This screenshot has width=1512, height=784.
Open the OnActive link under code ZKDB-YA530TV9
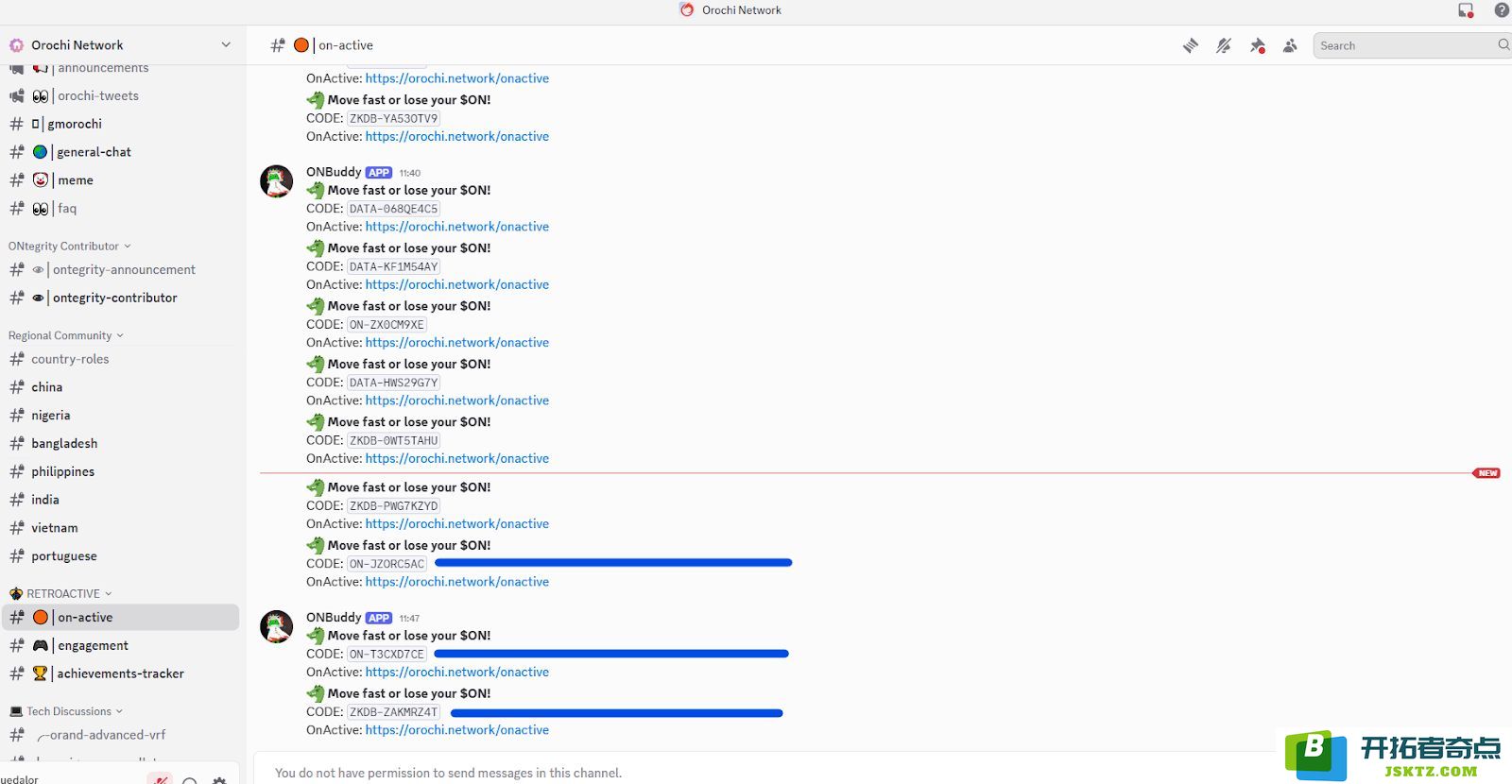(457, 137)
